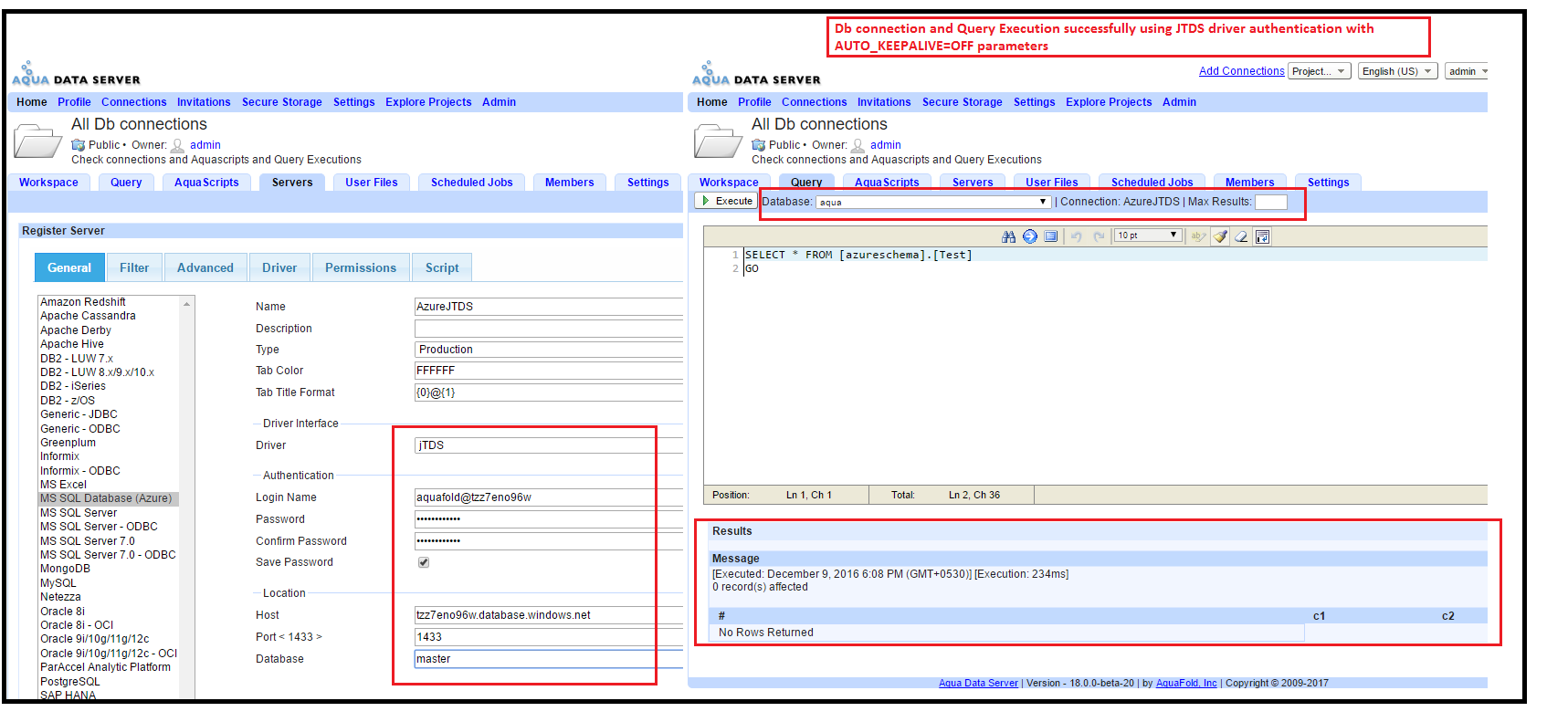Viewport: 1568px width, 722px height.
Task: Open Secure Storage in the left window menu
Action: click(x=282, y=102)
